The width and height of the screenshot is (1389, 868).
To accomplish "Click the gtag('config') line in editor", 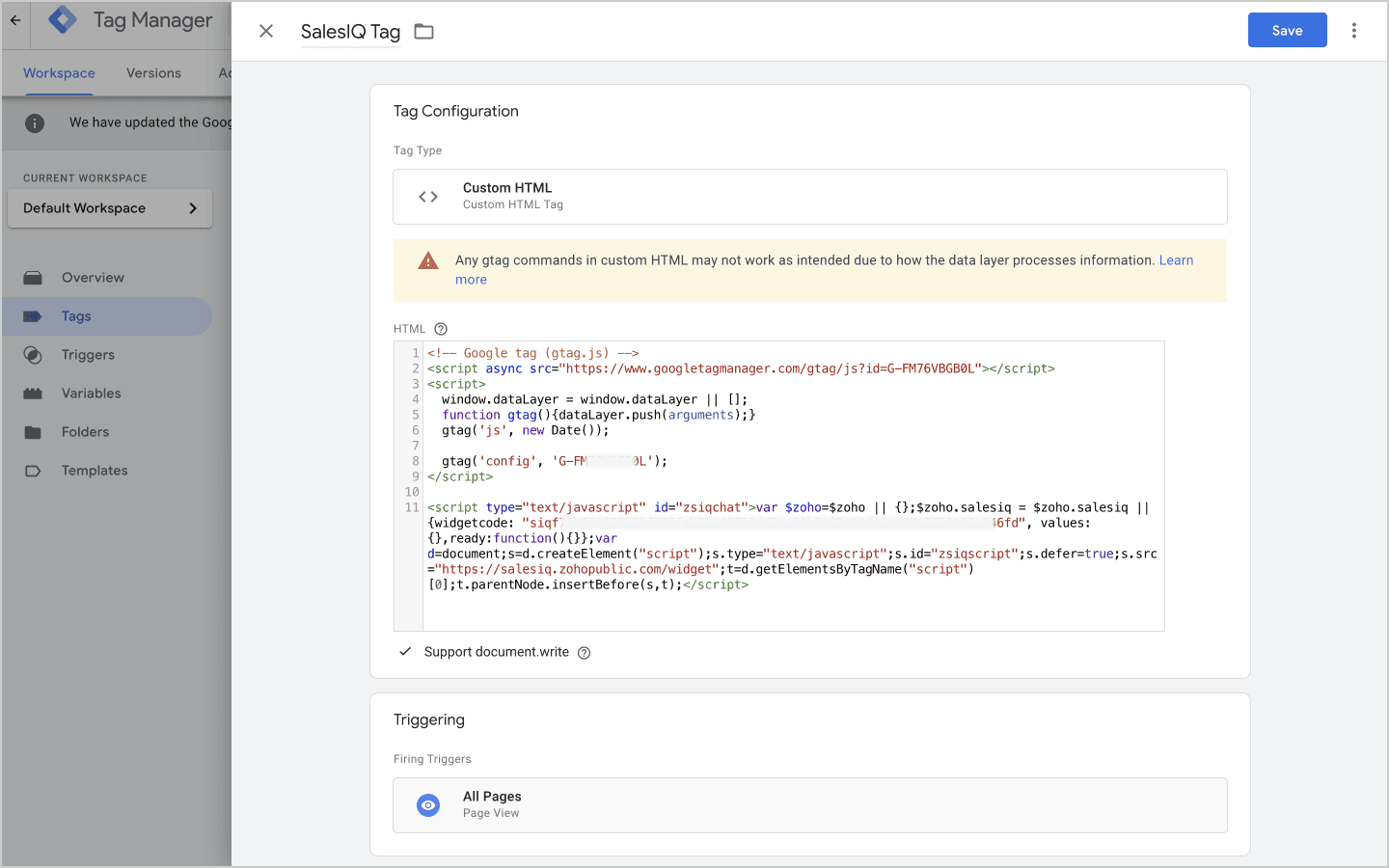I will 555,461.
